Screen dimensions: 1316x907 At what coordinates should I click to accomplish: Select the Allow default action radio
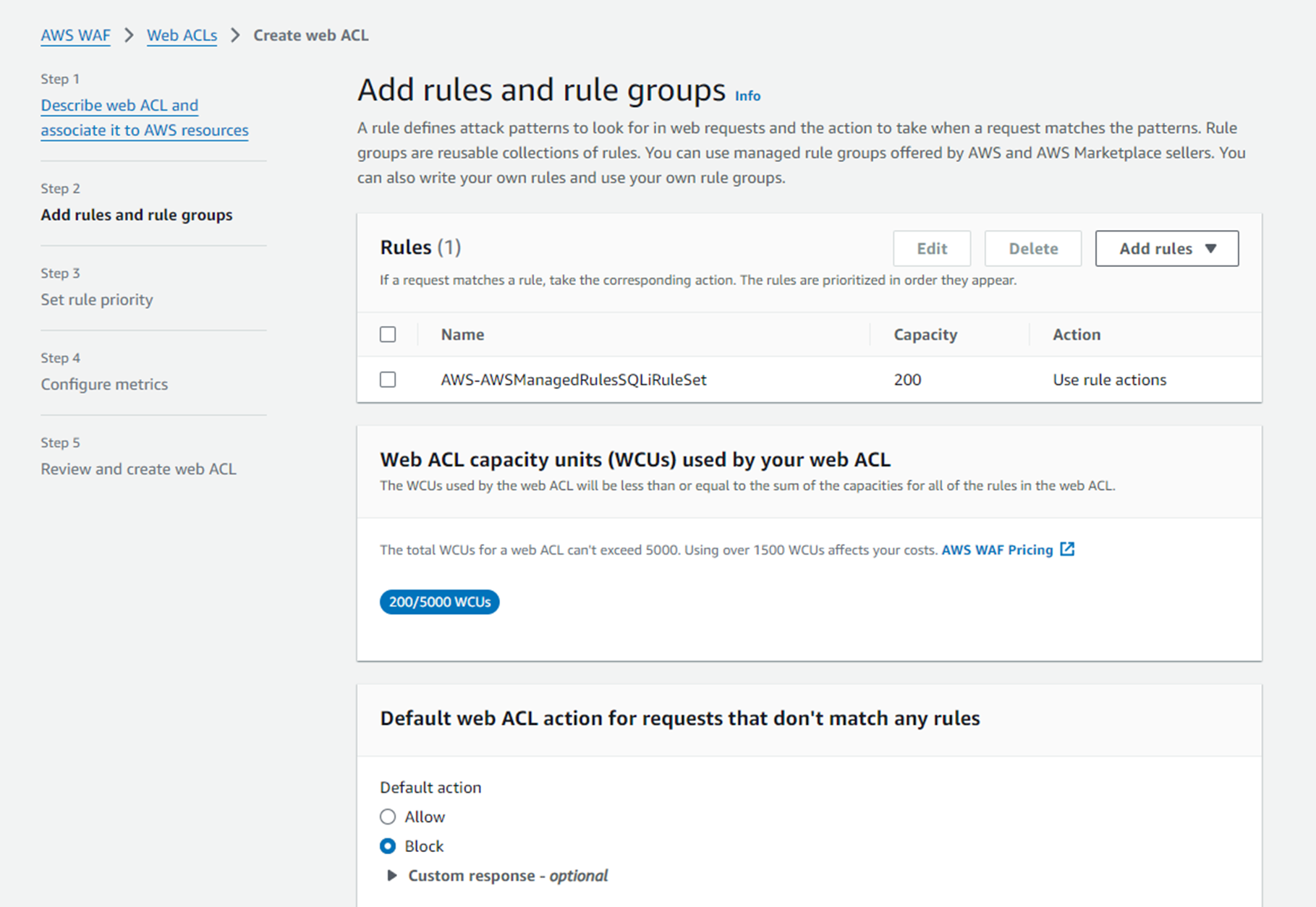coord(388,817)
